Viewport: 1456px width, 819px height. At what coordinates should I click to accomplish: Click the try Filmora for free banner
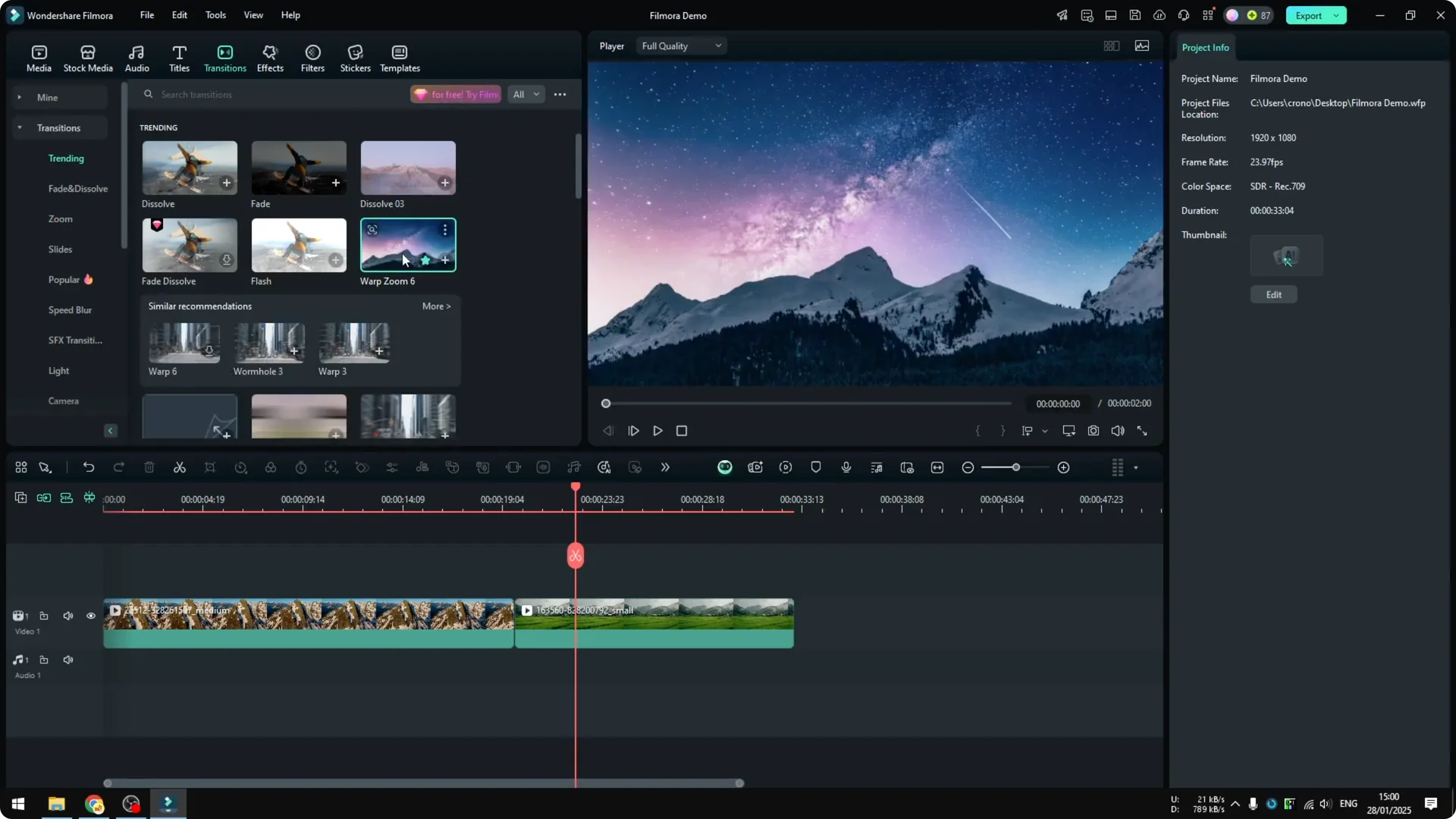click(x=456, y=95)
